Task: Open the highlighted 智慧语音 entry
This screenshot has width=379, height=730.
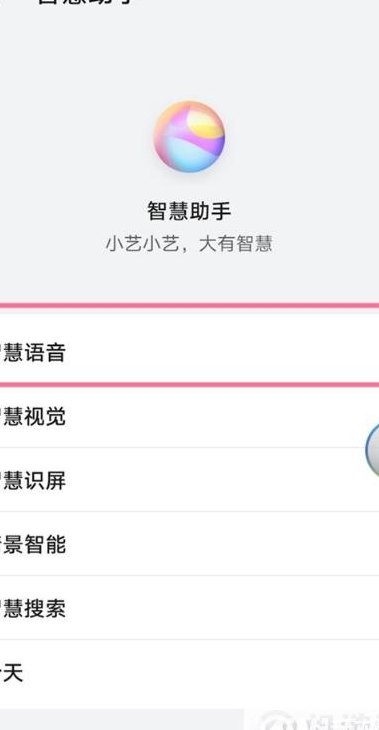Action: 190,352
